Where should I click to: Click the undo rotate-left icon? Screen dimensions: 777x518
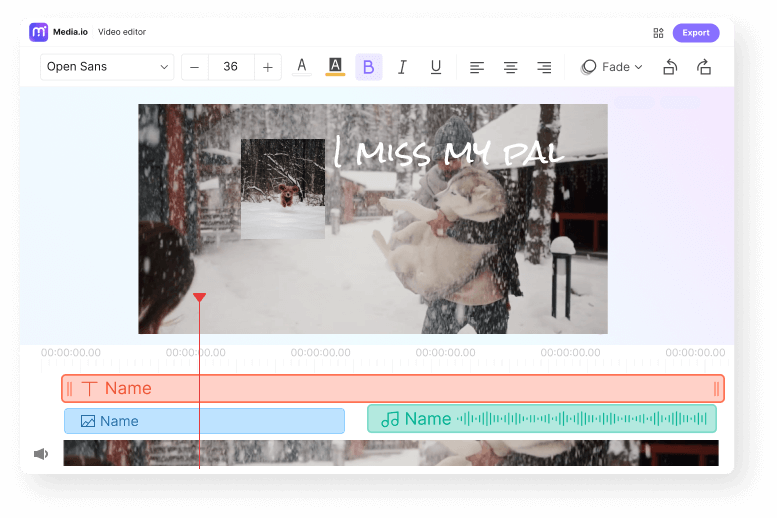pyautogui.click(x=670, y=67)
